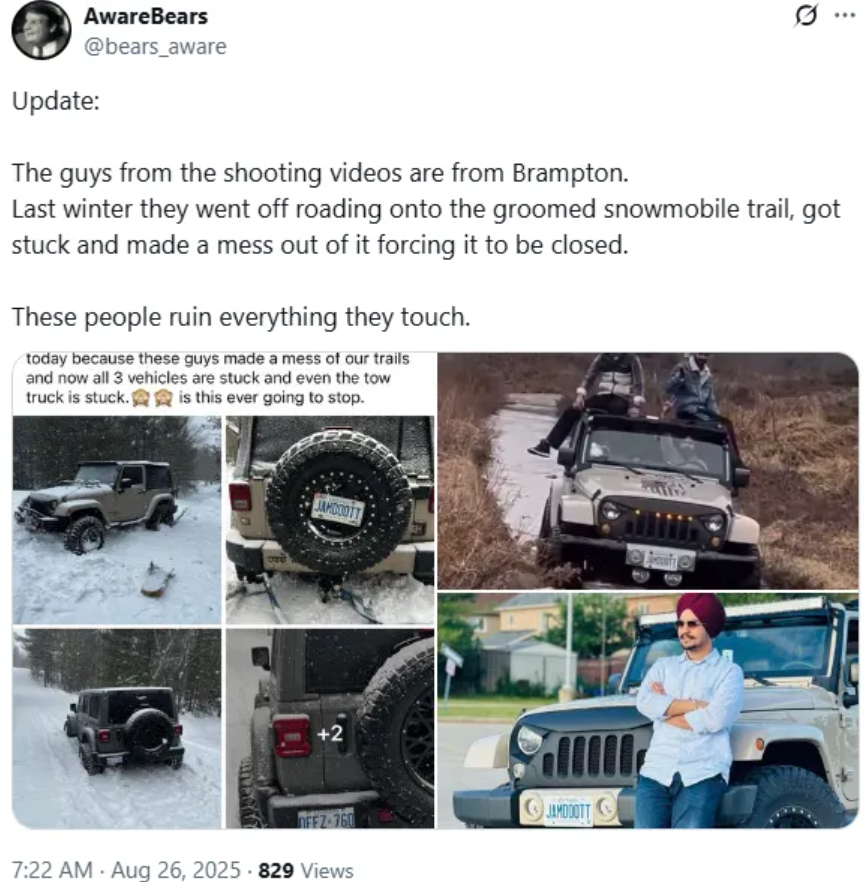Image resolution: width=866 pixels, height=882 pixels.
Task: Click the sentence mentioning Brampton
Action: click(320, 172)
